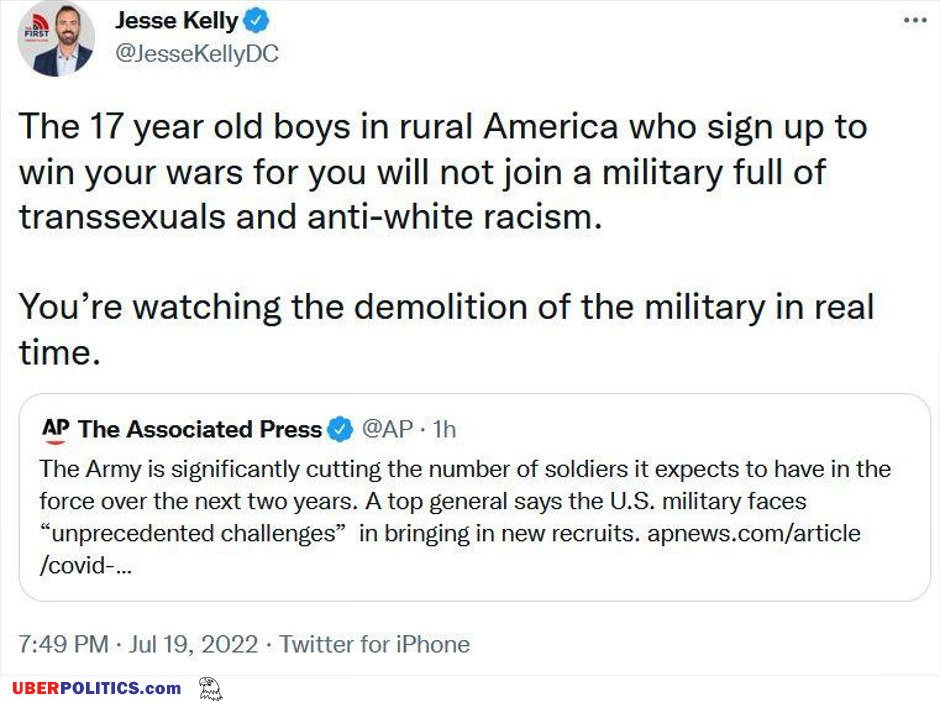
Task: Click the Jul 19, 2022 date
Action: [194, 645]
